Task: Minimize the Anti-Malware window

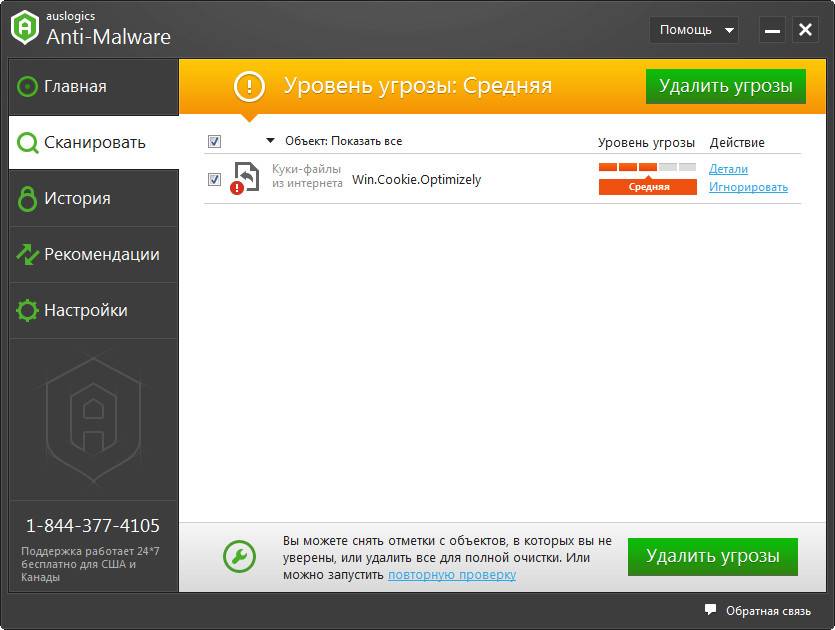Action: pyautogui.click(x=772, y=30)
